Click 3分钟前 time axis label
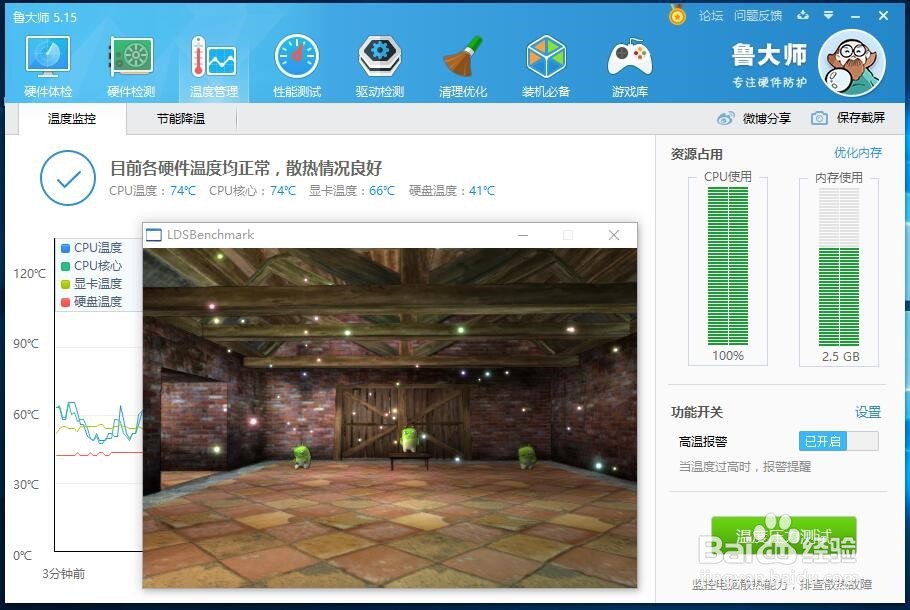The width and height of the screenshot is (910, 610). pos(64,574)
